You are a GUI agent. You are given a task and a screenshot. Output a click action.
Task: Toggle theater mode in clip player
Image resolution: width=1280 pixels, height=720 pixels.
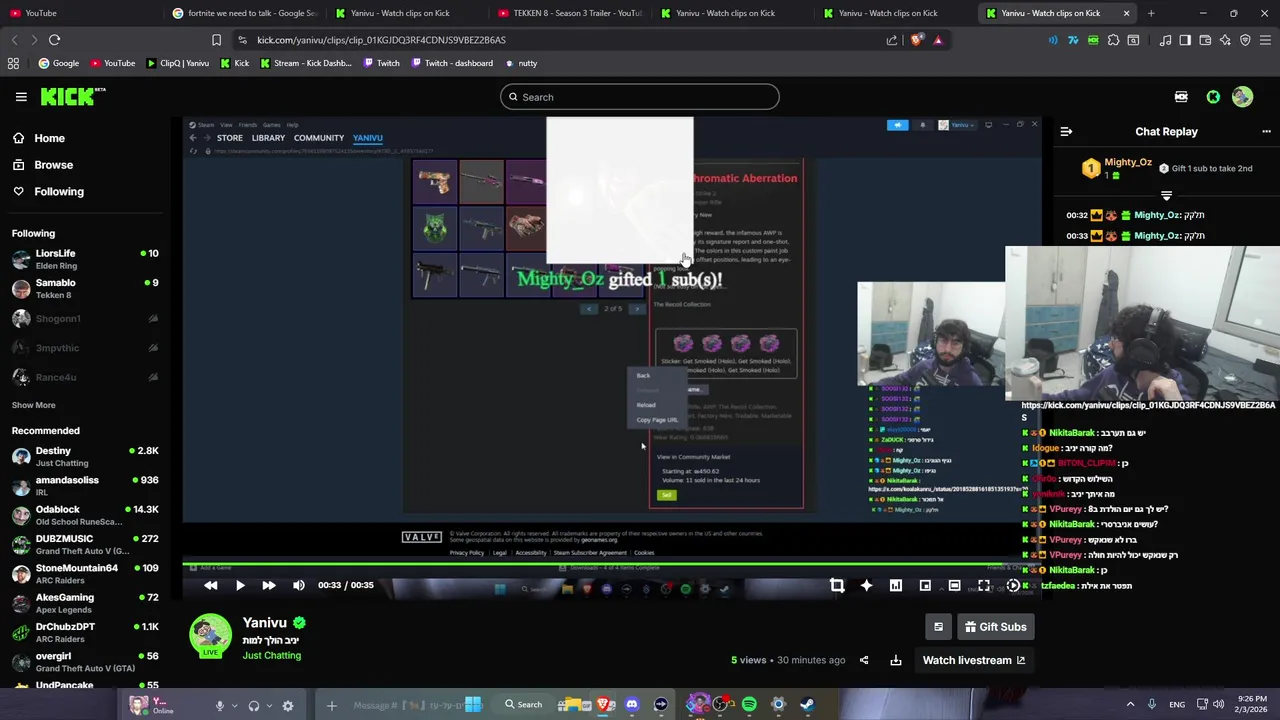[955, 586]
